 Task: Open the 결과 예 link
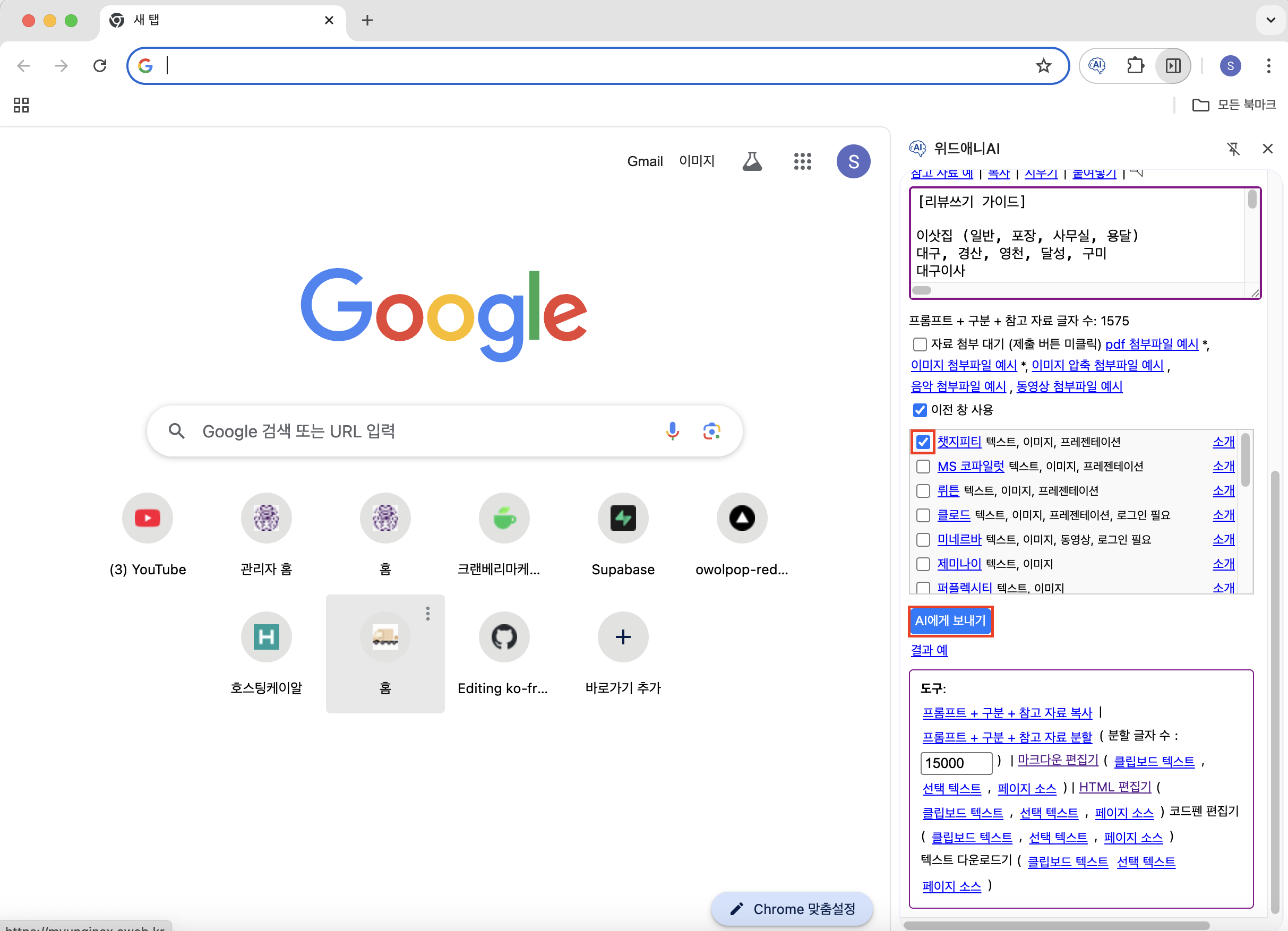[x=929, y=650]
